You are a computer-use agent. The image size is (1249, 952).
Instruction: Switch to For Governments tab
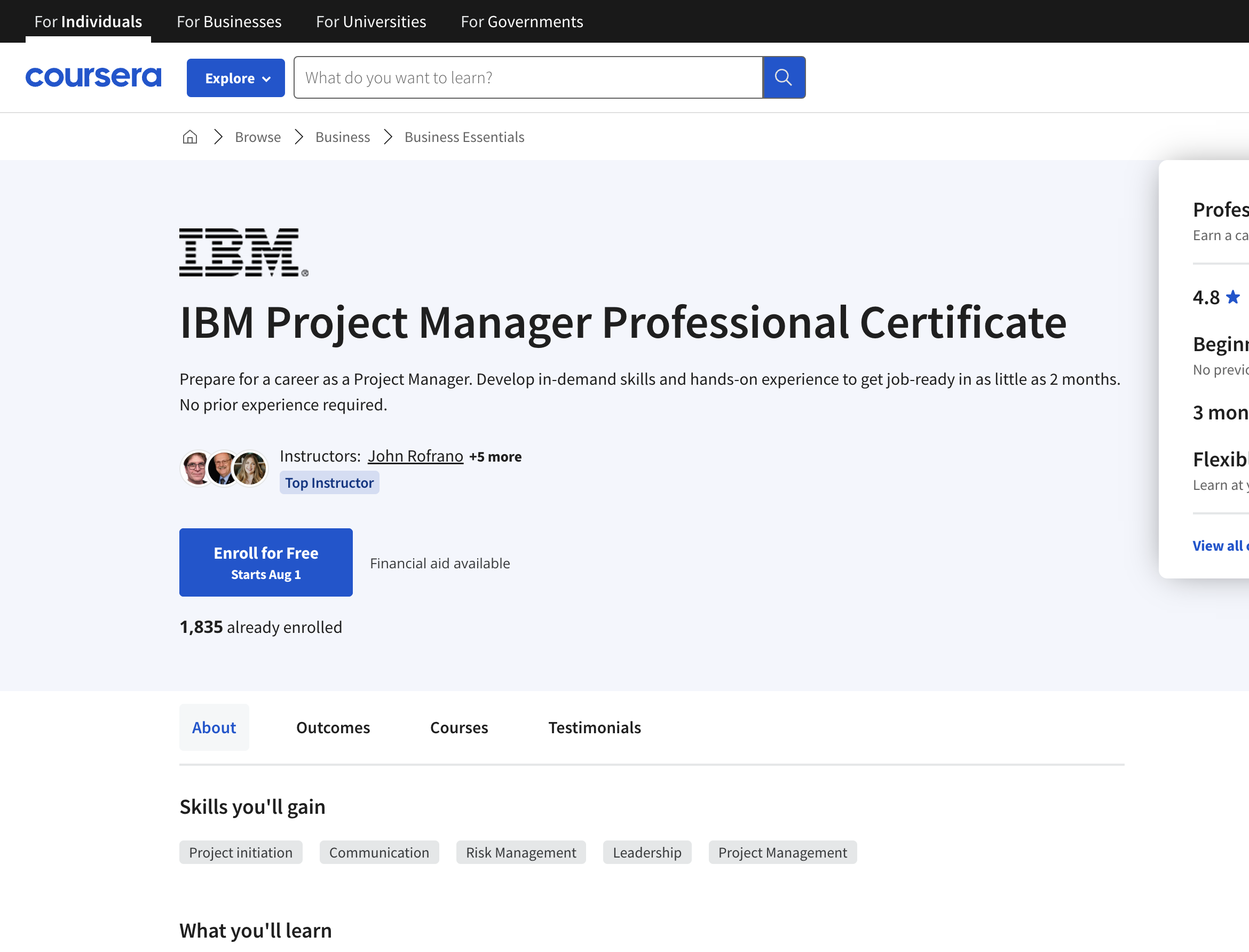[522, 21]
